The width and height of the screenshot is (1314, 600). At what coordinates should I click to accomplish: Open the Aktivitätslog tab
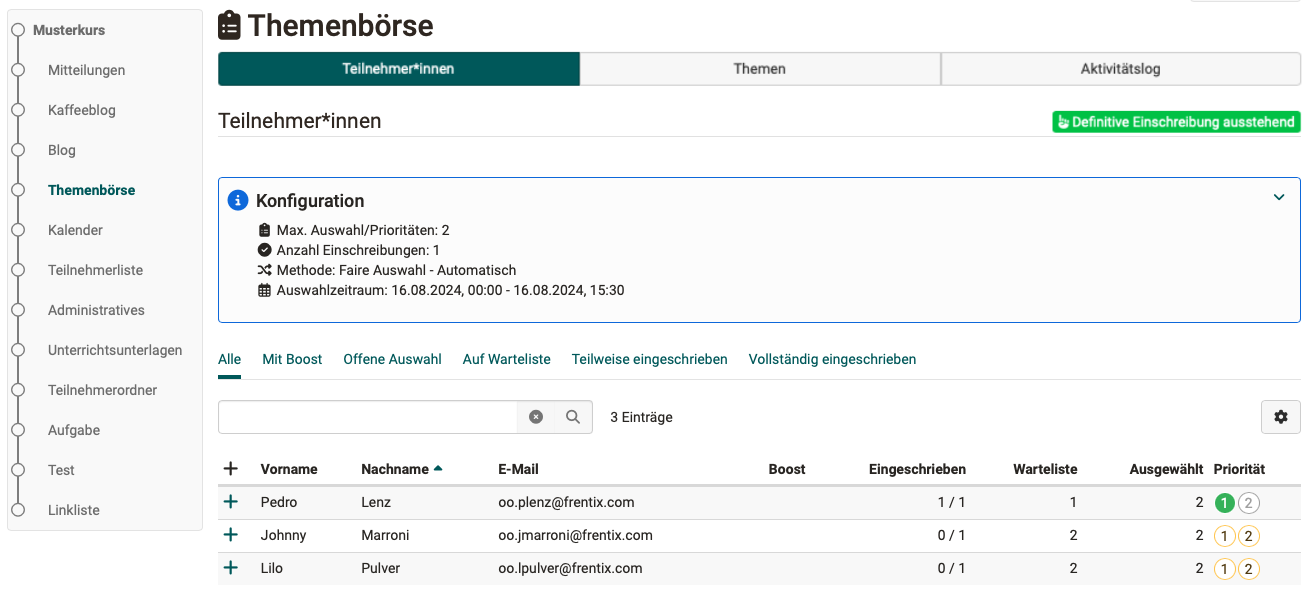(x=1120, y=68)
